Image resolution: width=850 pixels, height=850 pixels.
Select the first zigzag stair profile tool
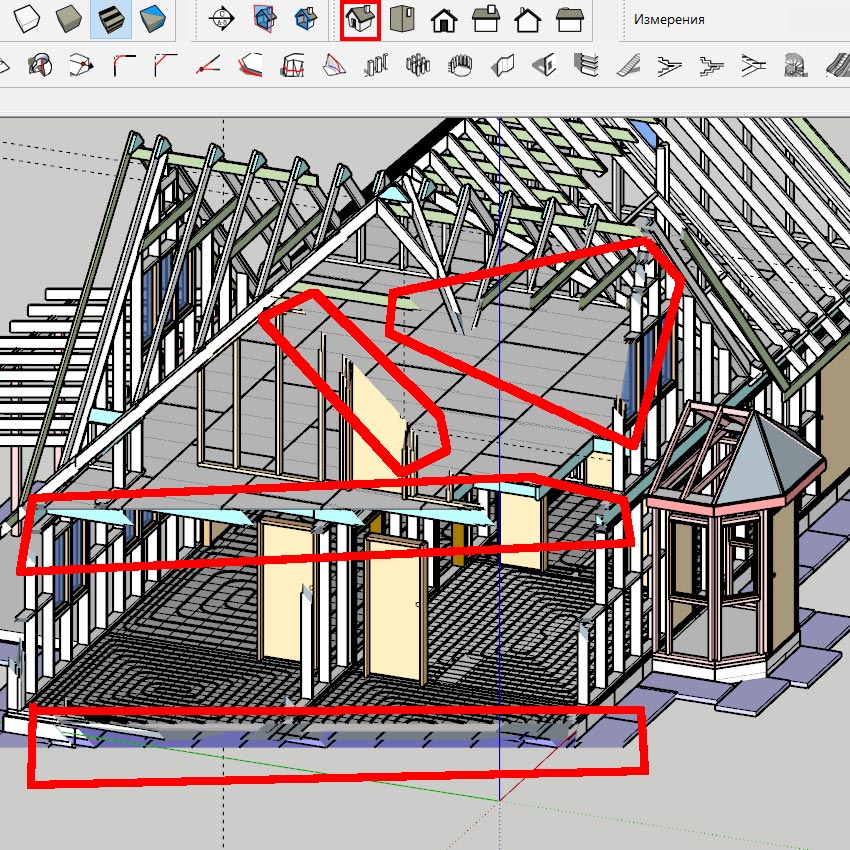tap(670, 66)
